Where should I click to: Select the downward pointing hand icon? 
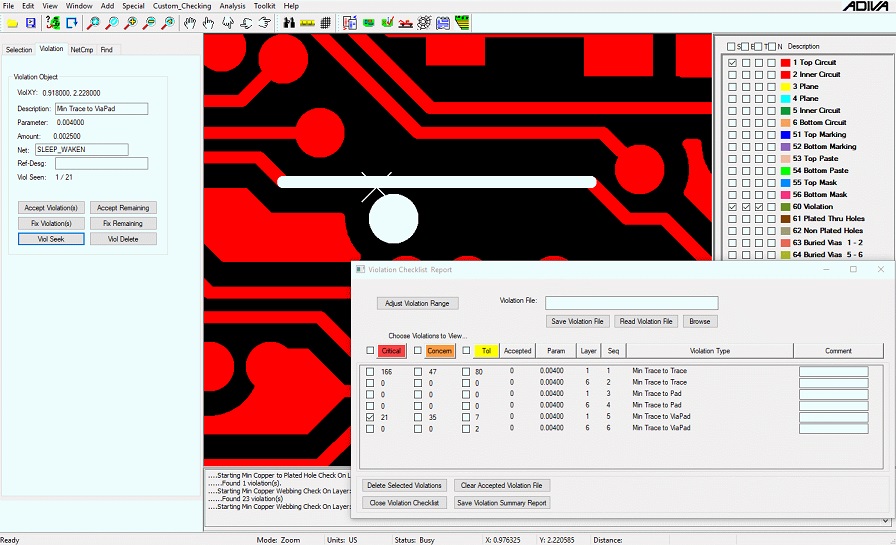[227, 23]
